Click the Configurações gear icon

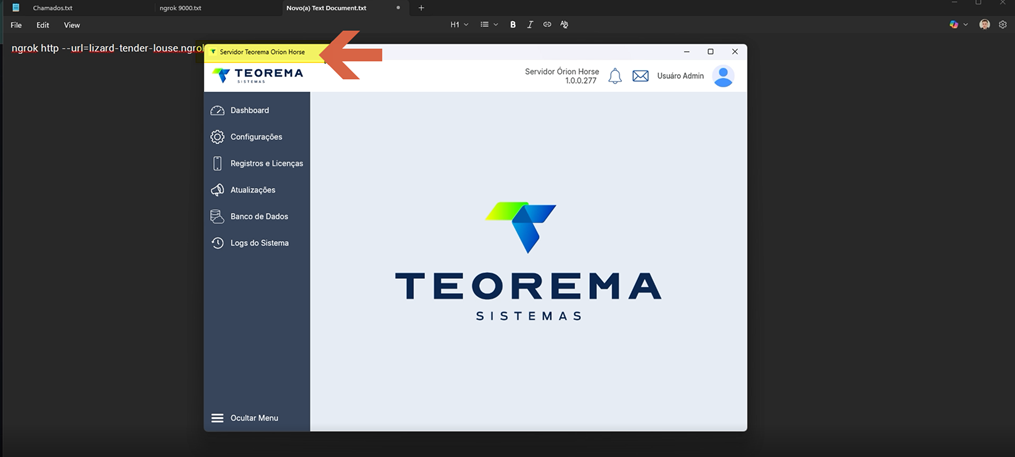click(218, 137)
